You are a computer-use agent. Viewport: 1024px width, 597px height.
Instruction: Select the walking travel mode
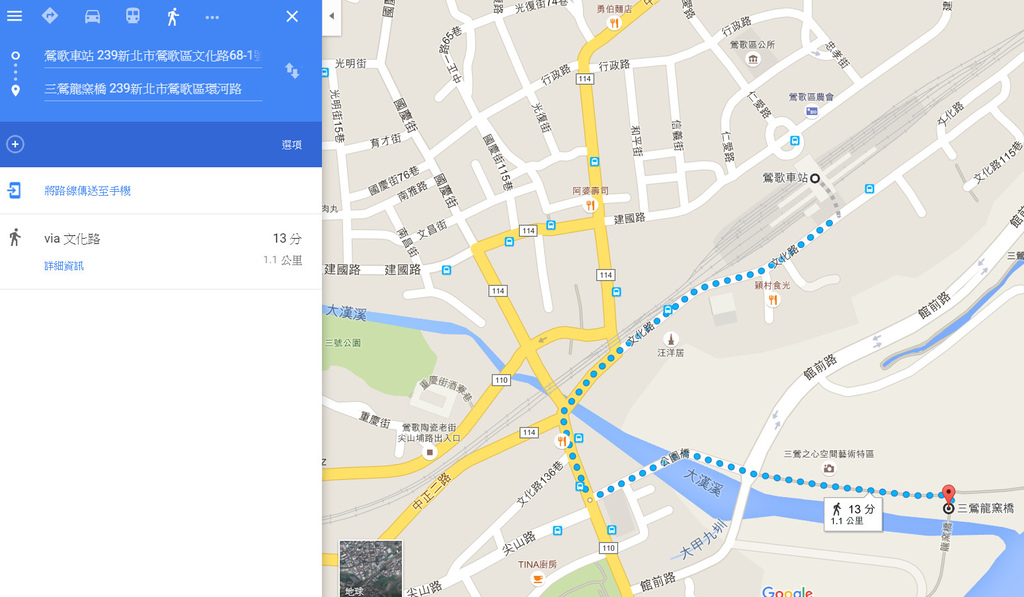173,16
